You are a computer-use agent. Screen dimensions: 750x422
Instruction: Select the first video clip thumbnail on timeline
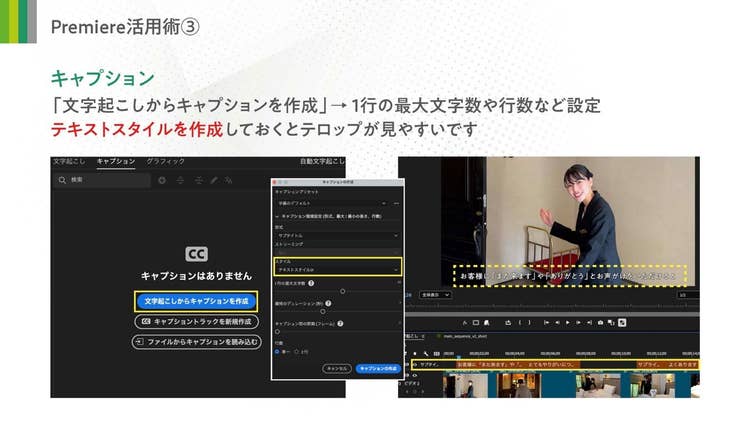(465, 386)
